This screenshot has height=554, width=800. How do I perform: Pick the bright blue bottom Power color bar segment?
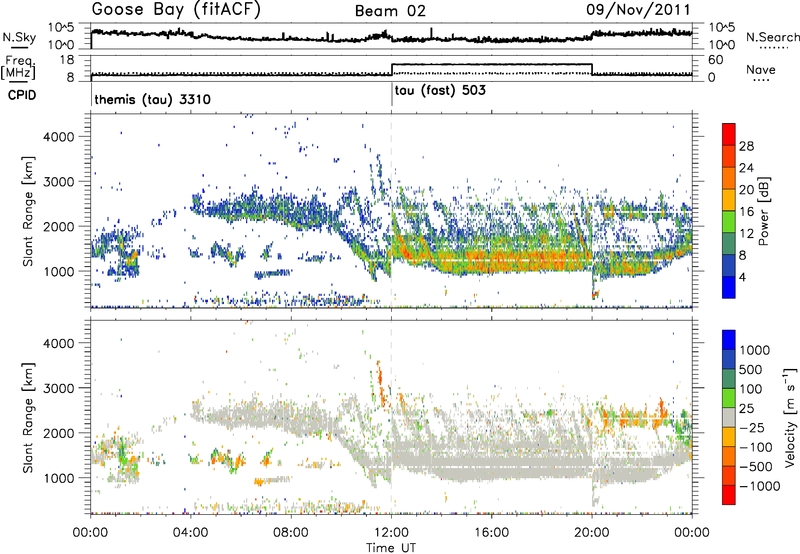tap(729, 287)
